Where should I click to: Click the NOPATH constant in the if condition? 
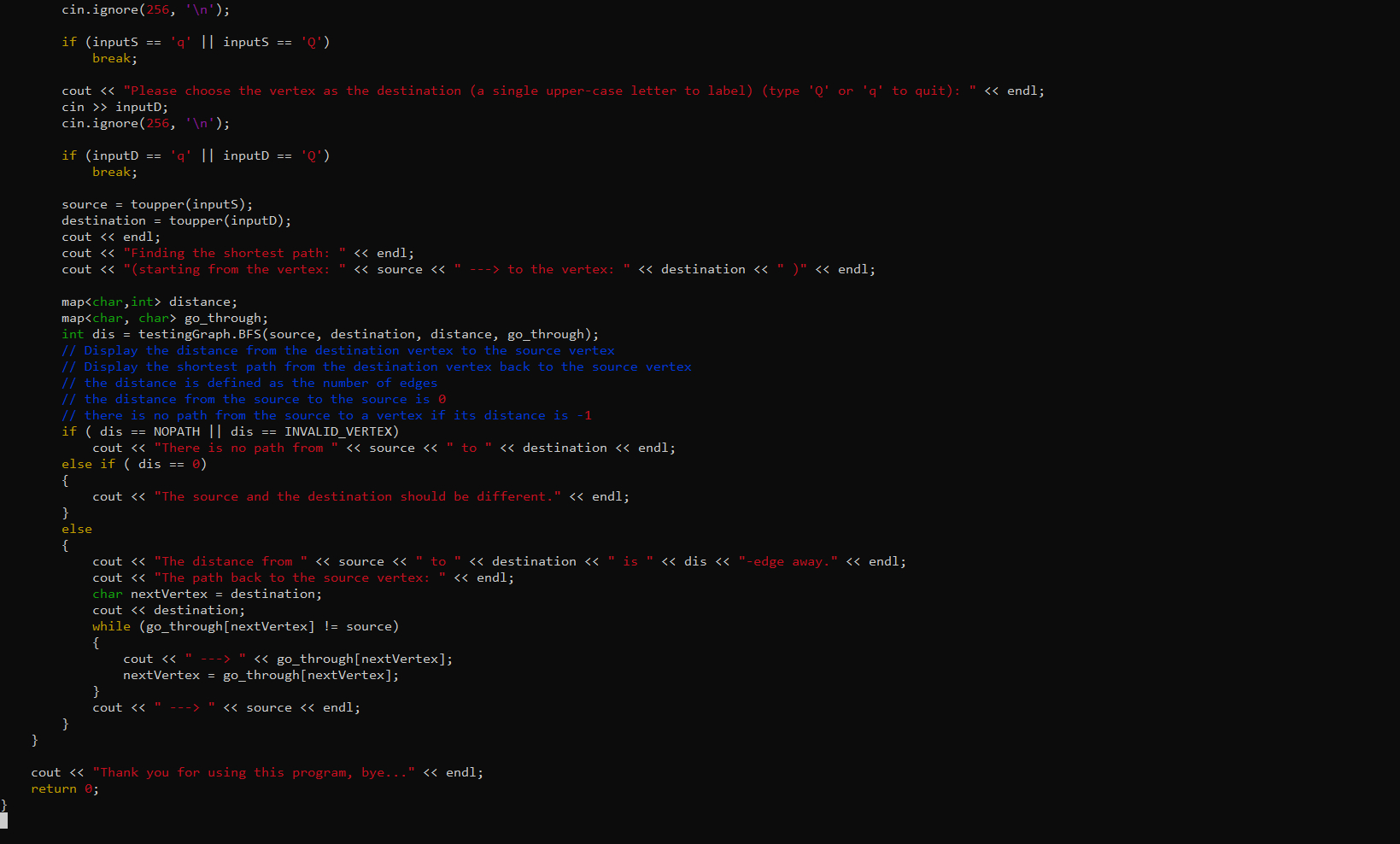[177, 431]
